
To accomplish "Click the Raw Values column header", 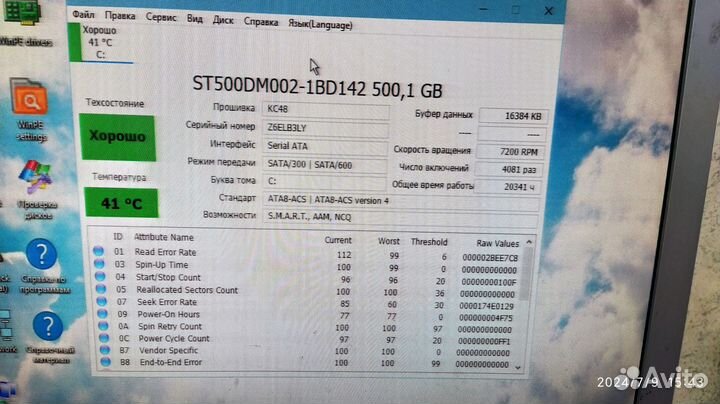I will click(x=497, y=243).
